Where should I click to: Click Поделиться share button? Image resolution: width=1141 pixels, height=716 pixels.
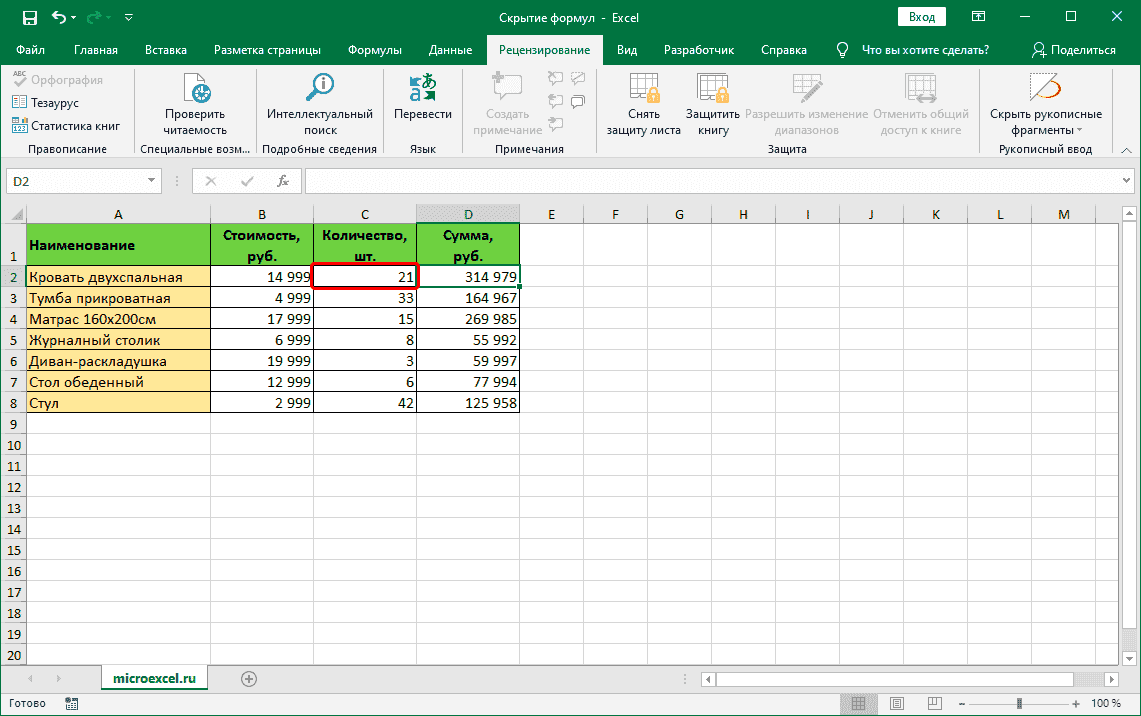1074,50
